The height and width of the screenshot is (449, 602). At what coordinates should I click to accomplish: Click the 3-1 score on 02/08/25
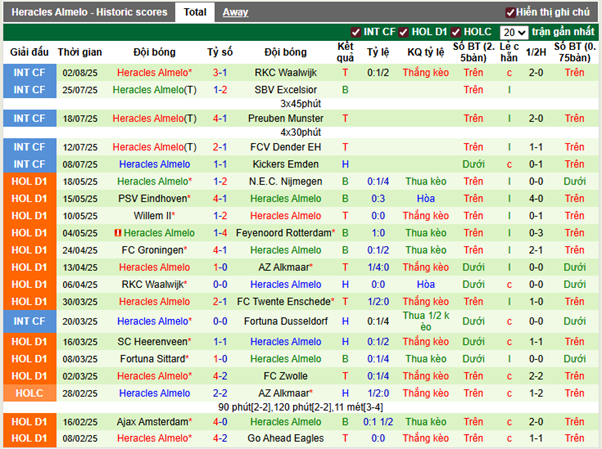[220, 73]
